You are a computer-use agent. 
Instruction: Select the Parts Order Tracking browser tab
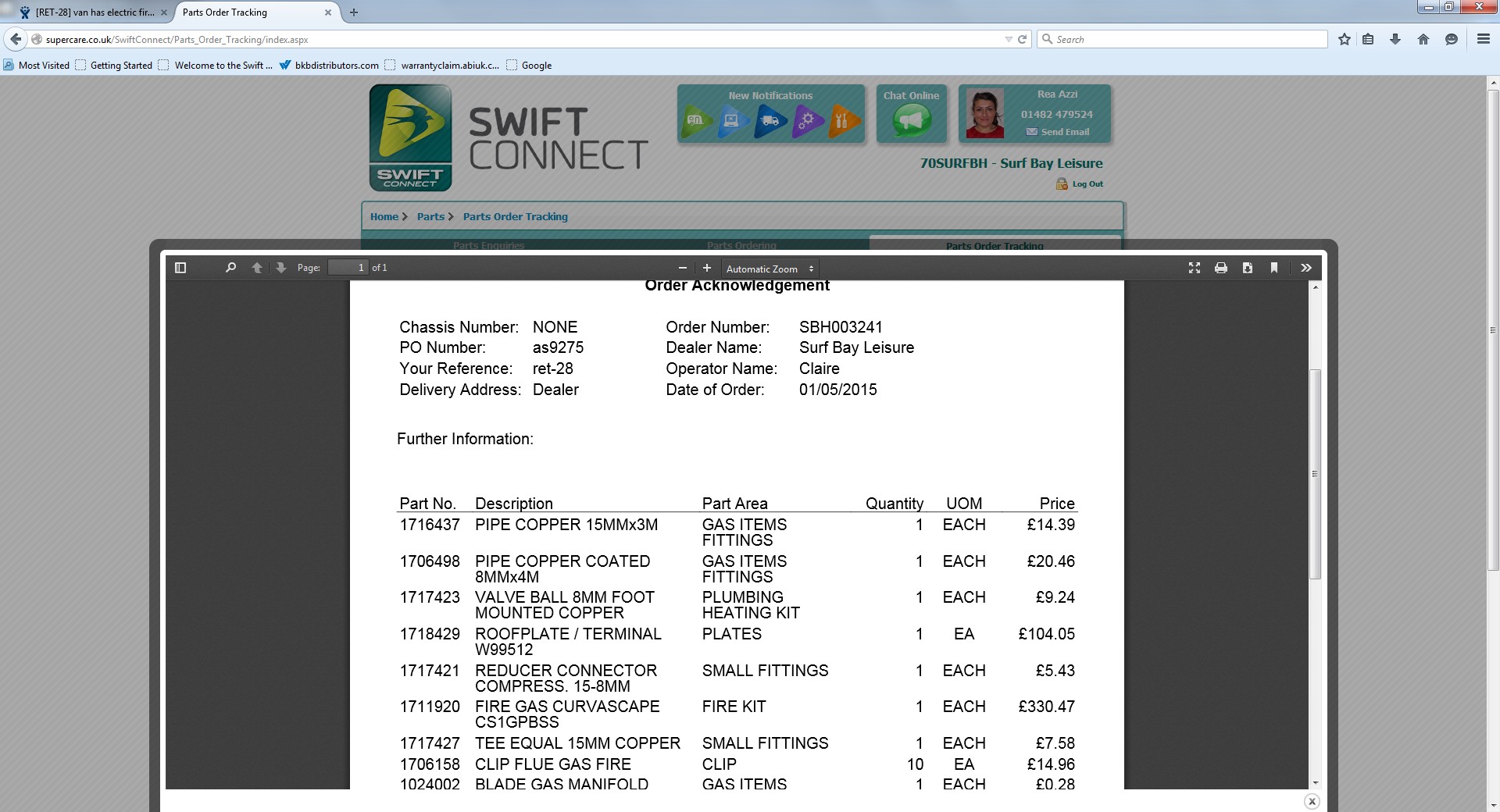(257, 12)
